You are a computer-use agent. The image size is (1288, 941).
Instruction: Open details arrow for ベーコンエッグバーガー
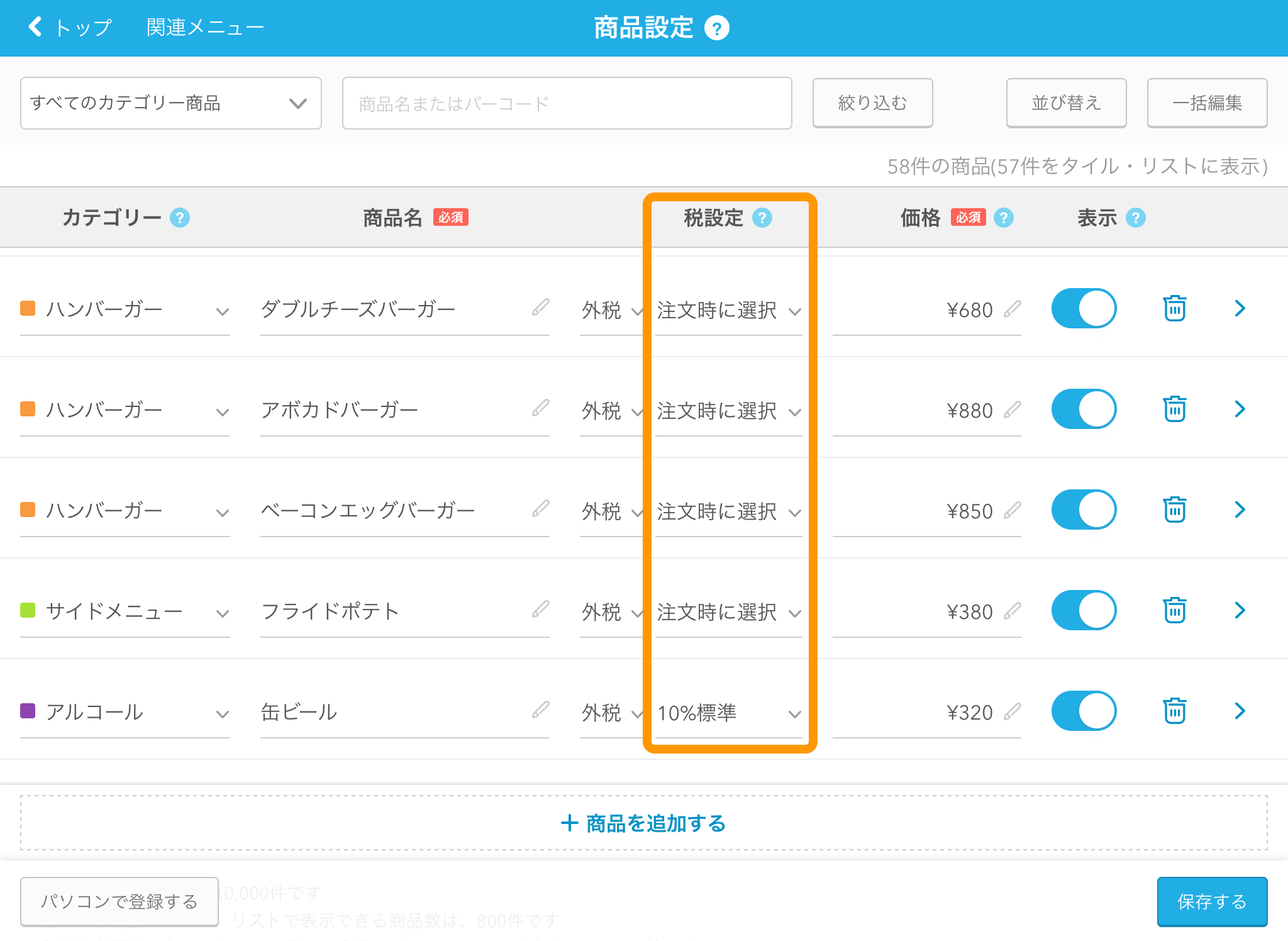[x=1240, y=509]
